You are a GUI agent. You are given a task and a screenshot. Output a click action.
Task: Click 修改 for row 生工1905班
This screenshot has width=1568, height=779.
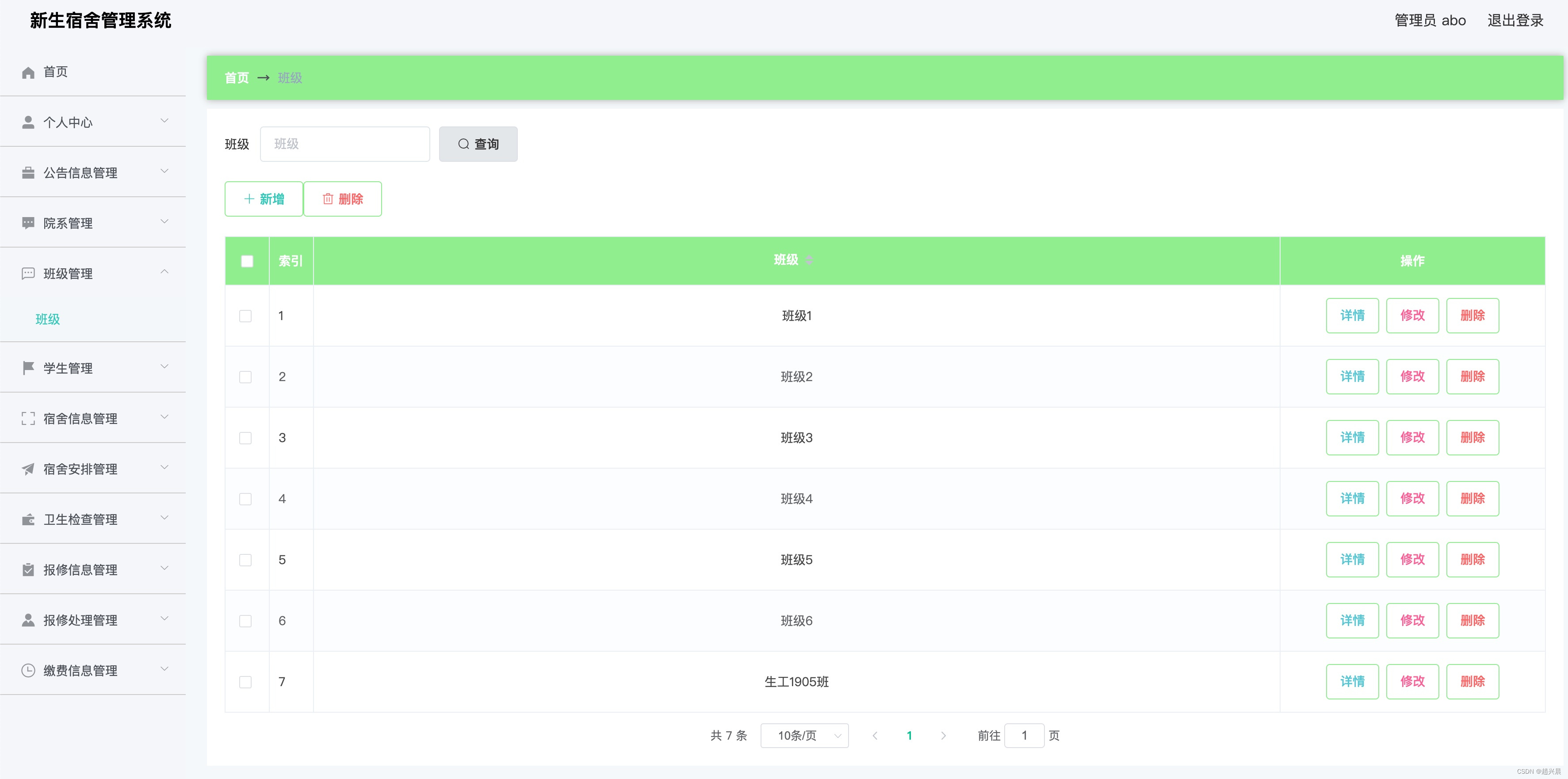click(x=1412, y=682)
